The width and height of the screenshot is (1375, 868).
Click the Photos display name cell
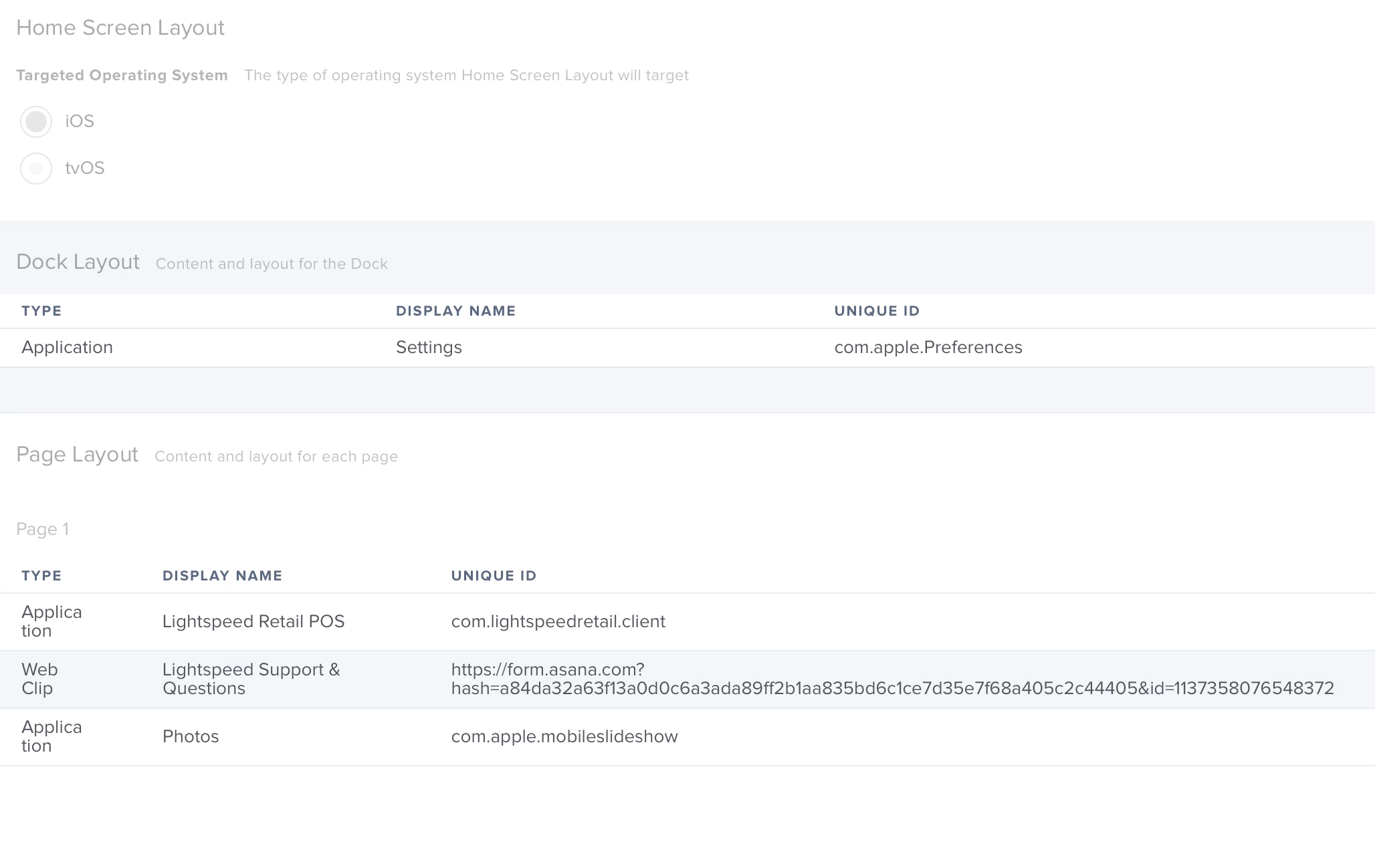coord(191,737)
